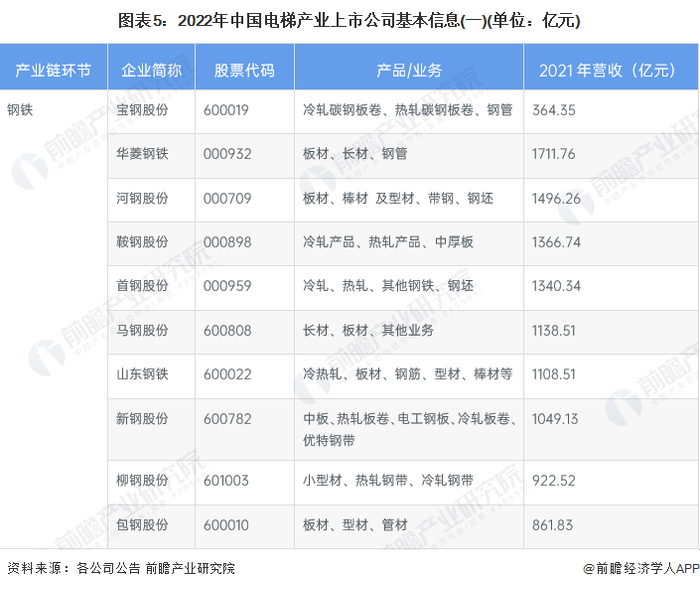Select stock code 000959

227,286
